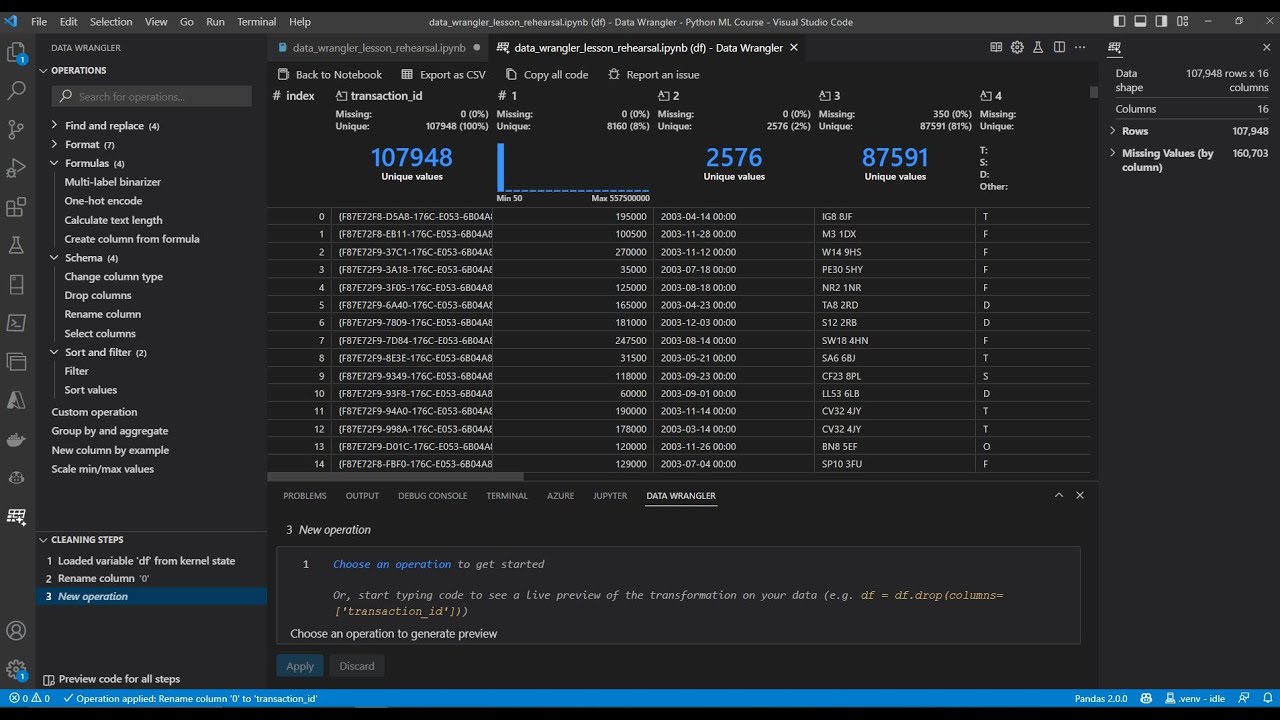Open the Extensions view
Viewport: 1280px width, 720px height.
tap(16, 207)
